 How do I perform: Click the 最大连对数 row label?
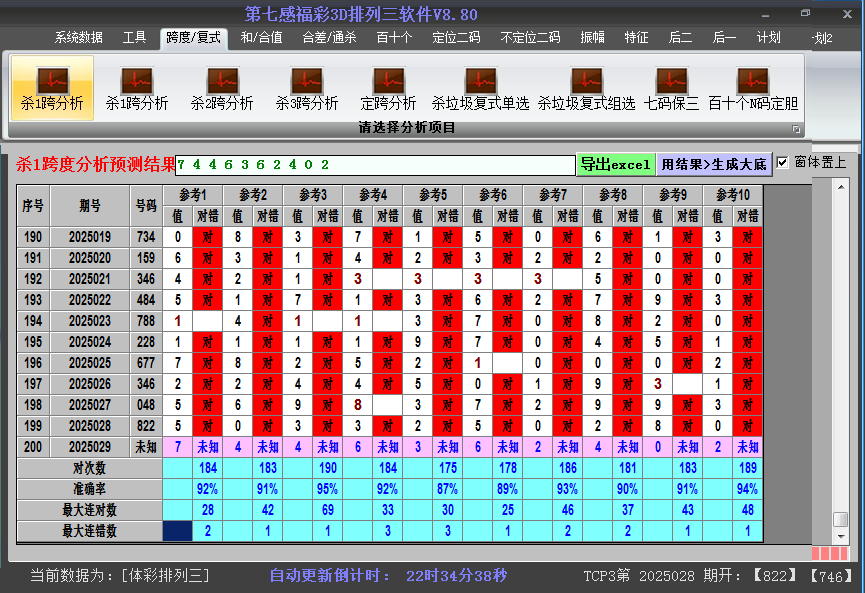pos(90,510)
